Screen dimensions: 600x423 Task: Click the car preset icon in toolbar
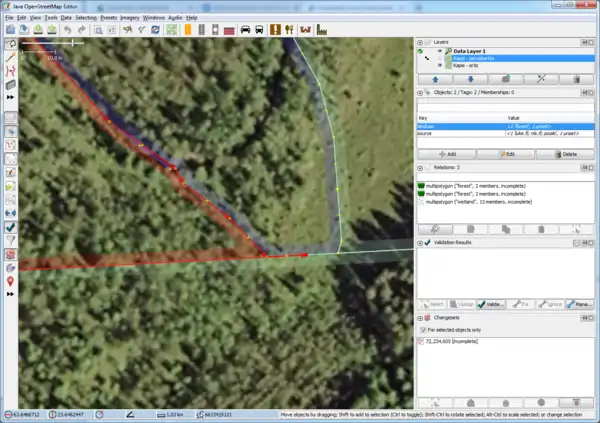246,30
